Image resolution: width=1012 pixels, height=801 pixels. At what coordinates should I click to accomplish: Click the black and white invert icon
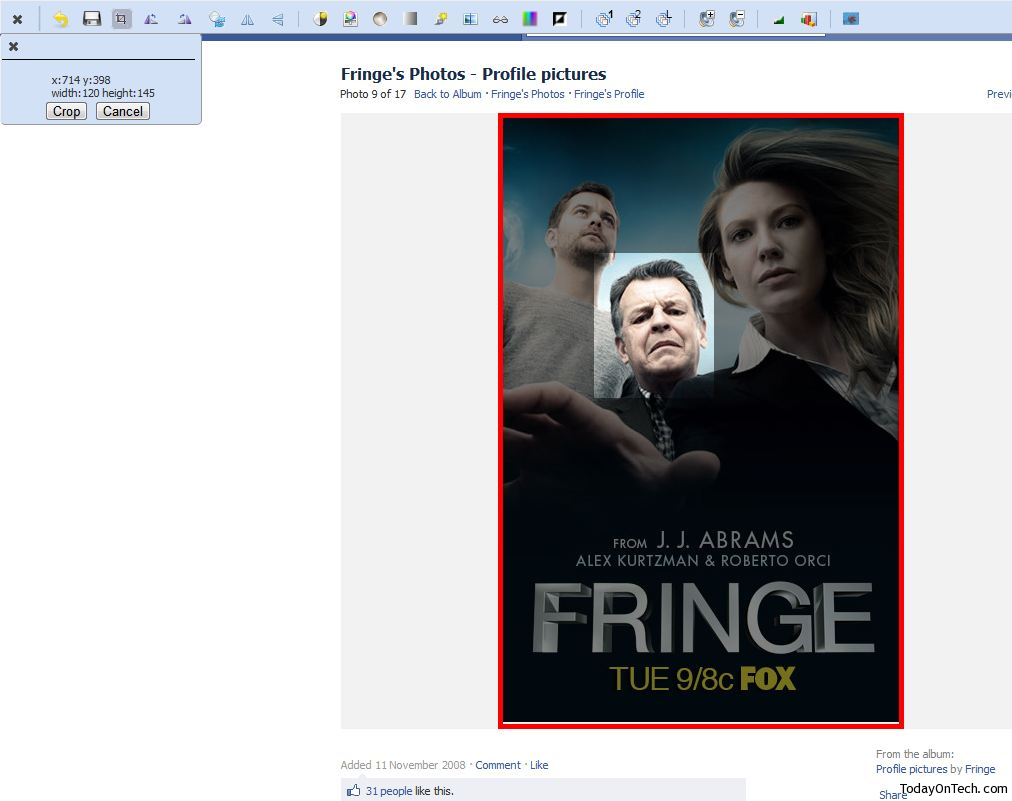pyautogui.click(x=560, y=19)
